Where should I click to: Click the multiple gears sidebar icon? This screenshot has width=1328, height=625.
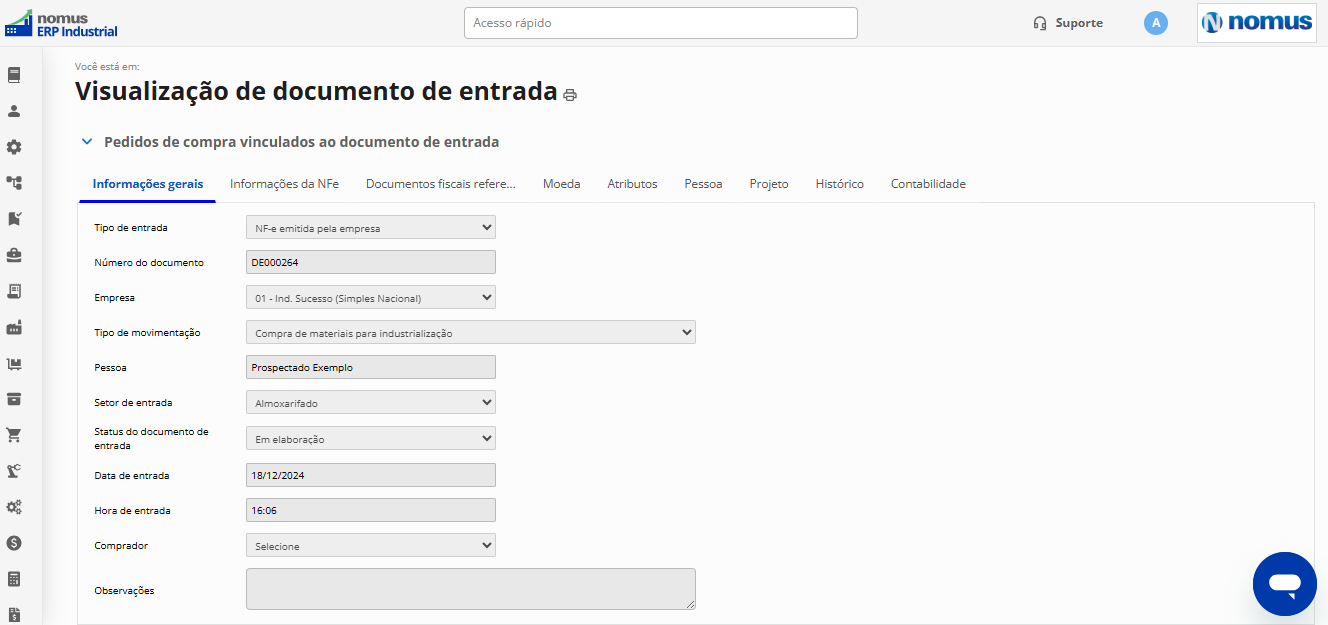click(x=14, y=507)
